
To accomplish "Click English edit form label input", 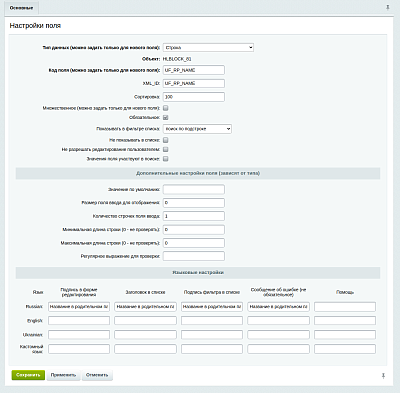I will click(x=79, y=321).
